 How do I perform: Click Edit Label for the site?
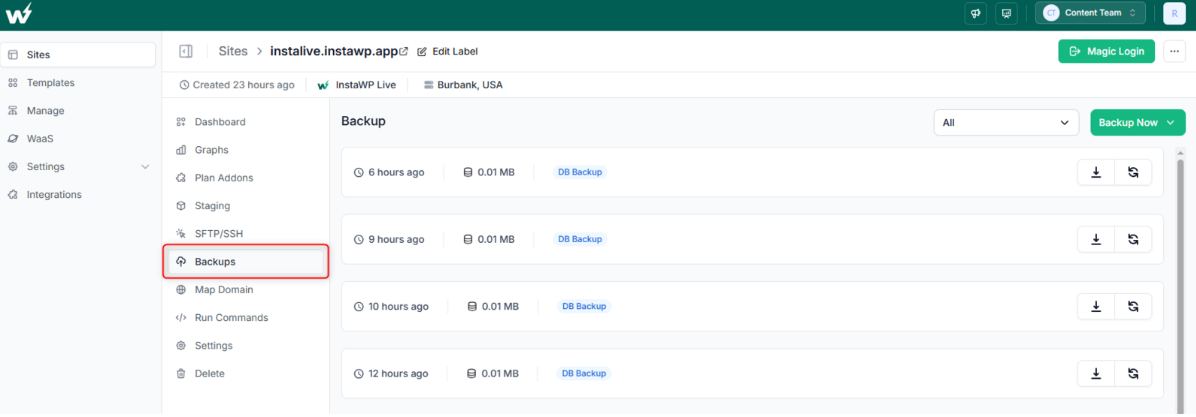coord(448,51)
